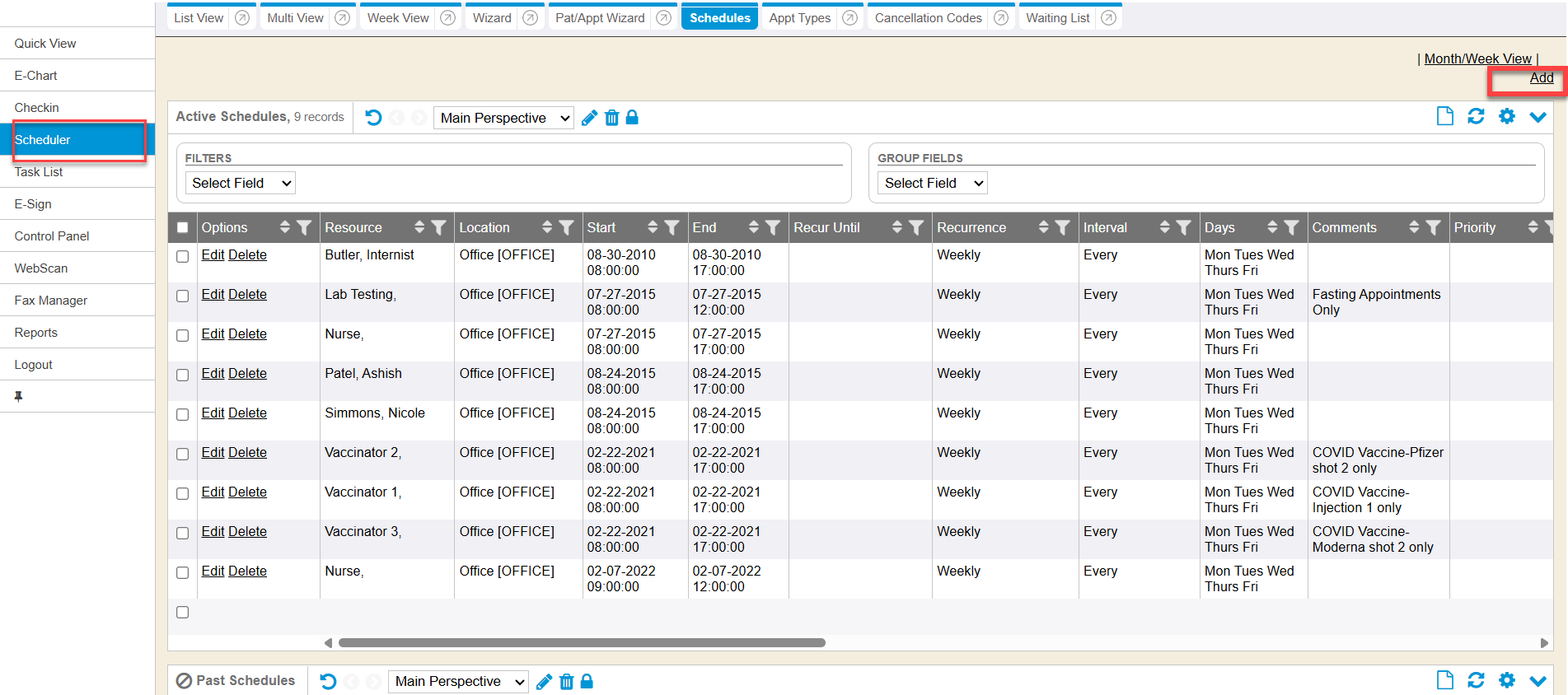
Task: Click the padlock icon in Active Schedules toolbar
Action: [x=632, y=118]
